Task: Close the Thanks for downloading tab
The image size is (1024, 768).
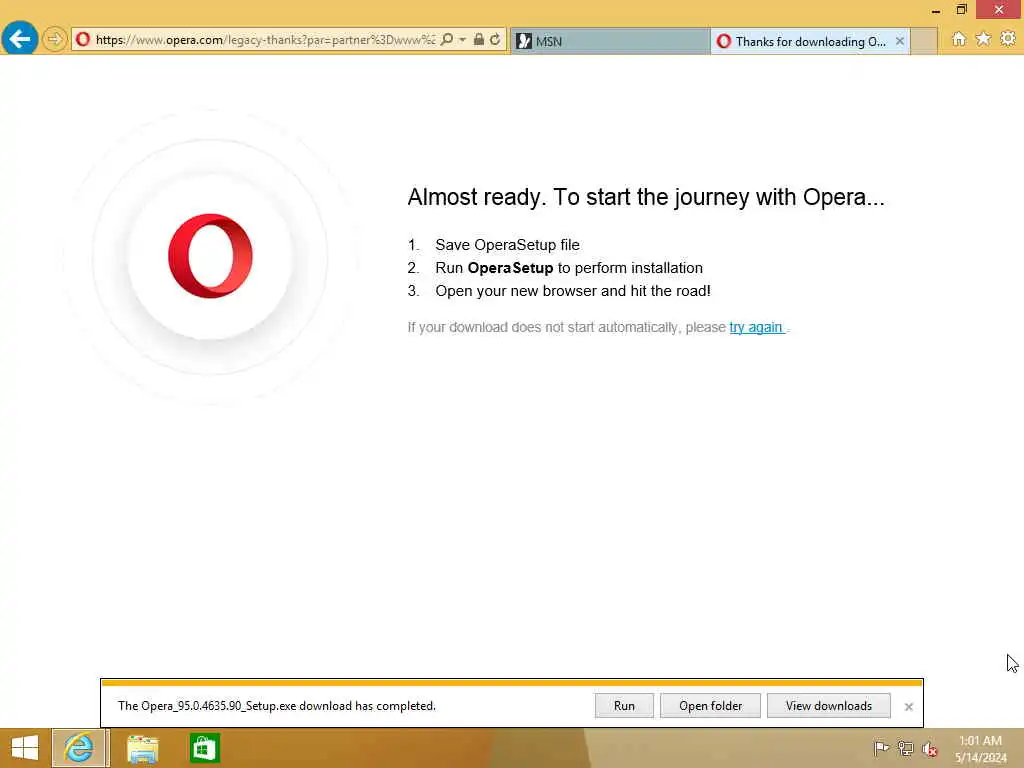Action: [900, 41]
